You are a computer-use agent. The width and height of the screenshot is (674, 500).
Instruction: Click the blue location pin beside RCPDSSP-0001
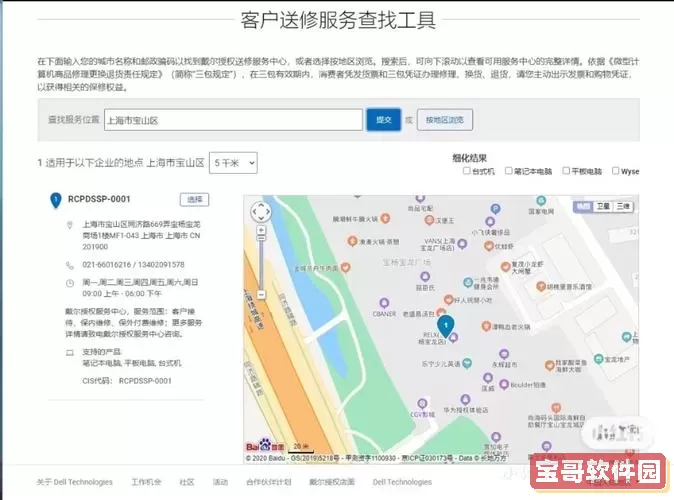pos(56,200)
